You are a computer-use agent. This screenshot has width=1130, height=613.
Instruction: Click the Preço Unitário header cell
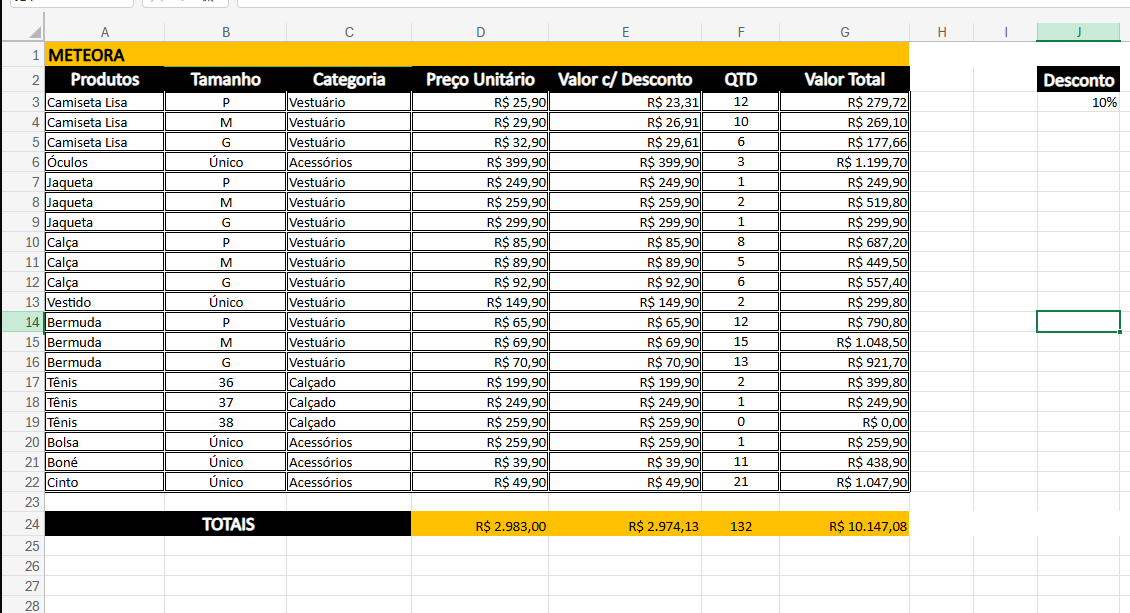pos(480,79)
